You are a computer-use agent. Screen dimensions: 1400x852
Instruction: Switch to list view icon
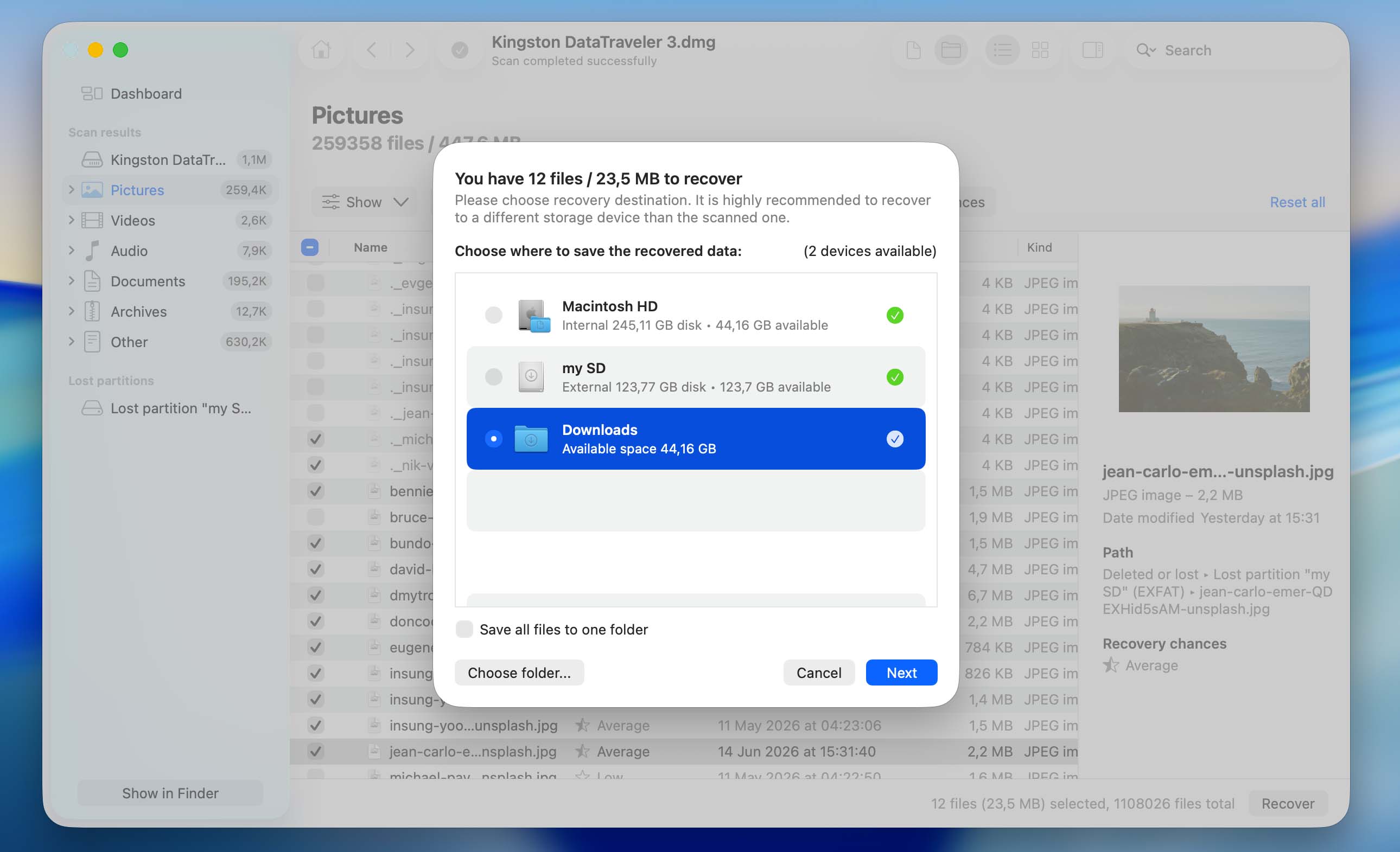(1002, 50)
